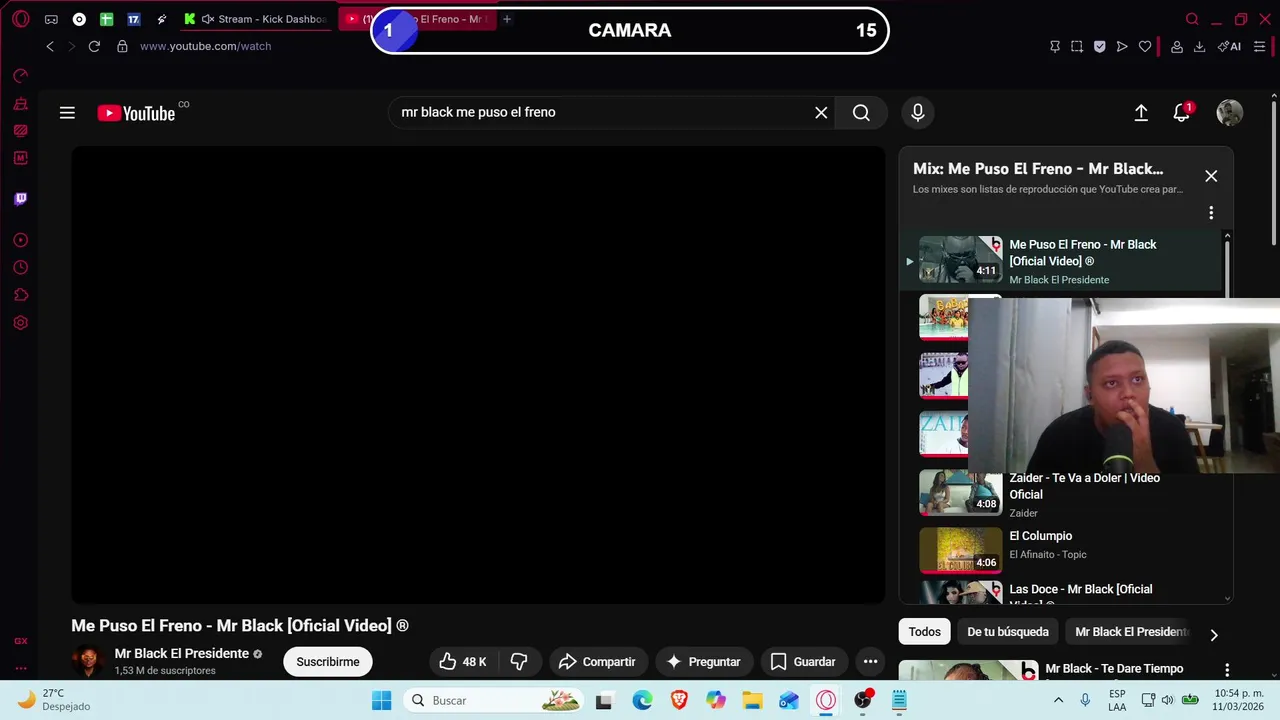Run YouTube search with magnifier button

[x=861, y=113]
